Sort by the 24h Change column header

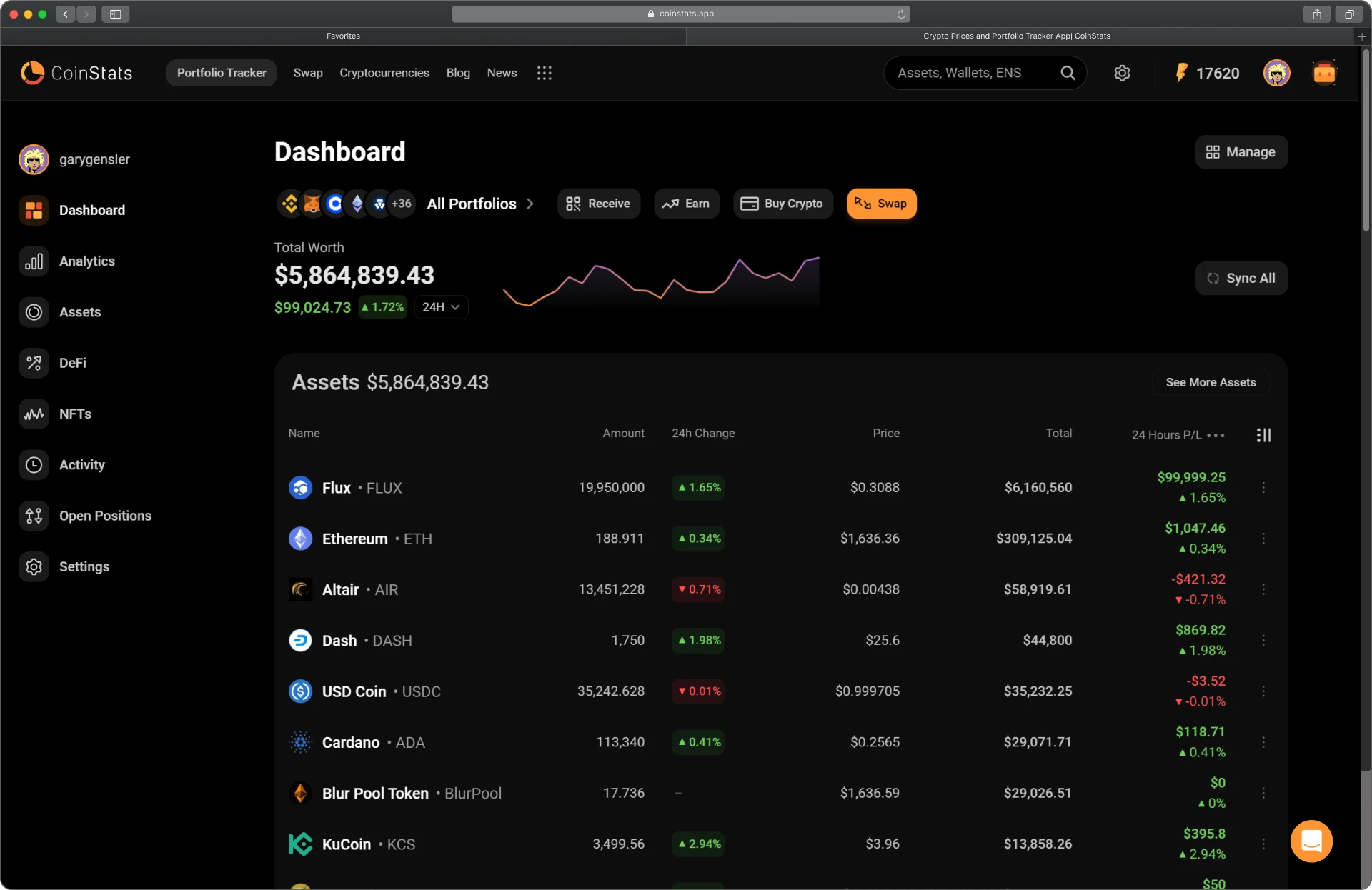tap(703, 433)
